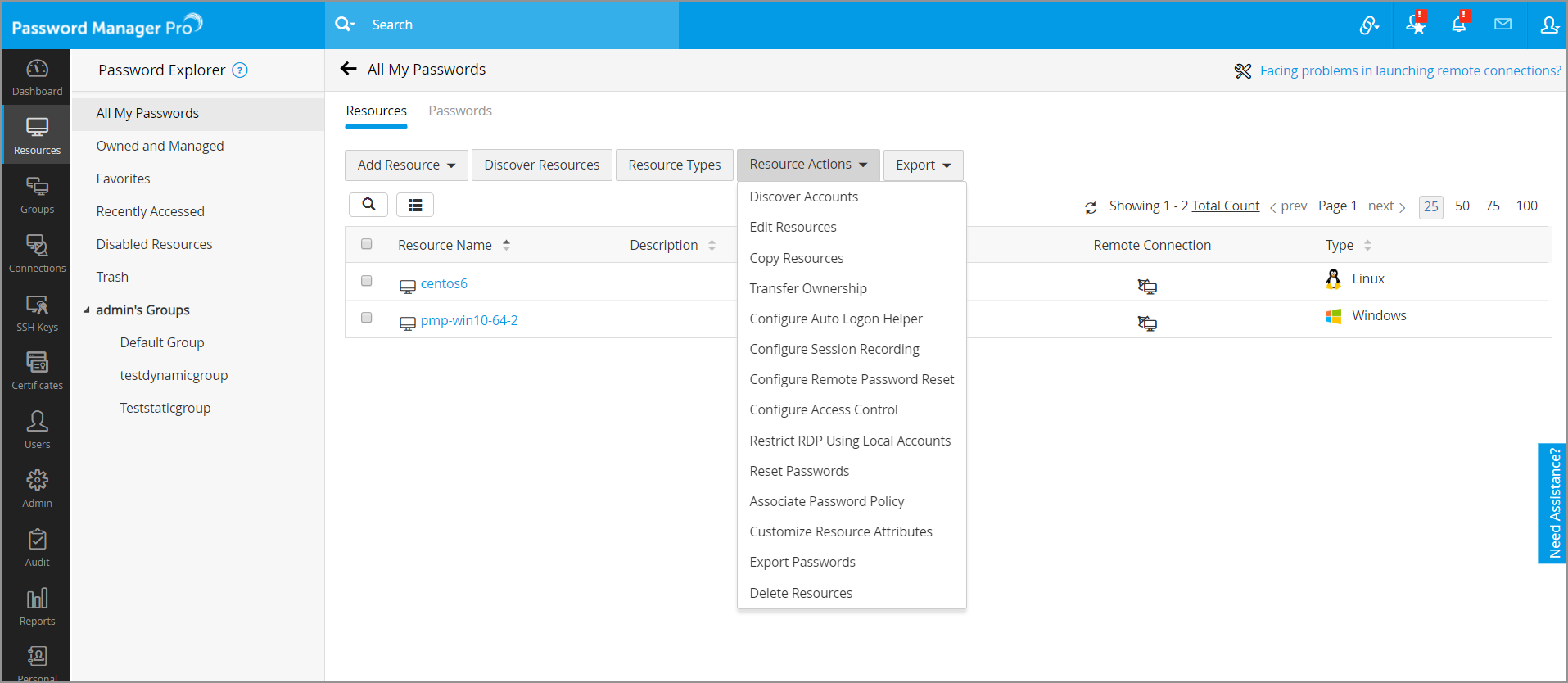Switch to the Passwords tab

460,111
